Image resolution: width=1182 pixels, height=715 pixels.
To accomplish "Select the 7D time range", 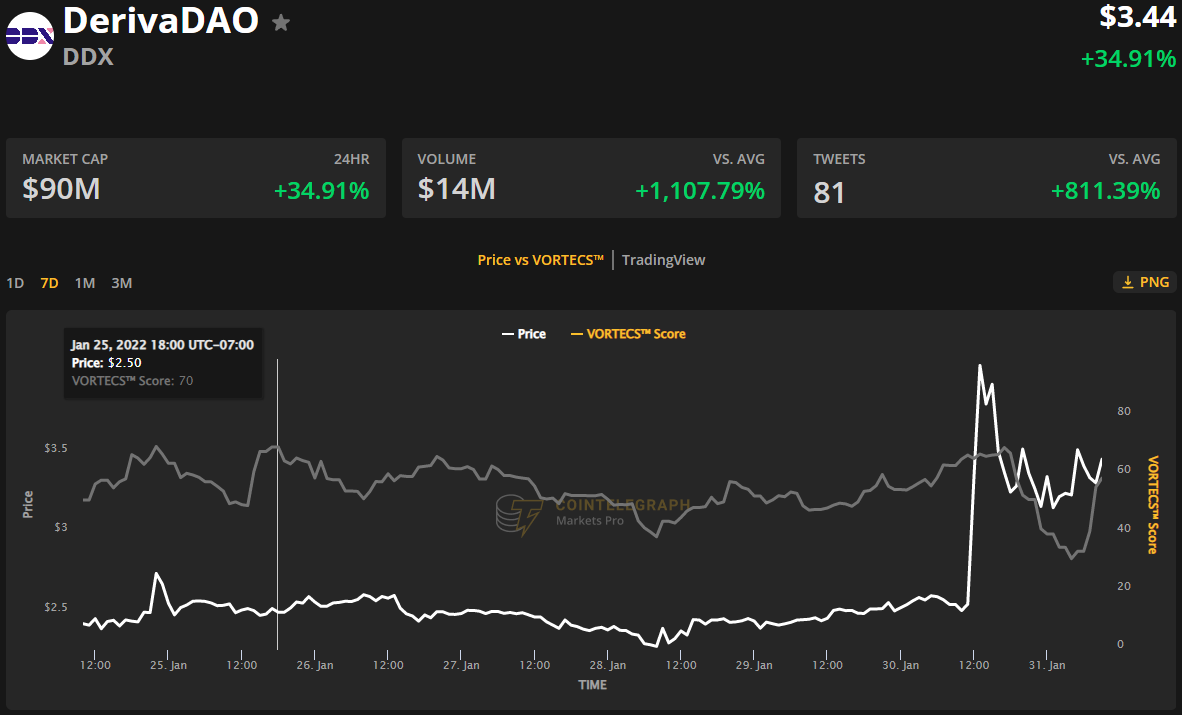I will 49,283.
